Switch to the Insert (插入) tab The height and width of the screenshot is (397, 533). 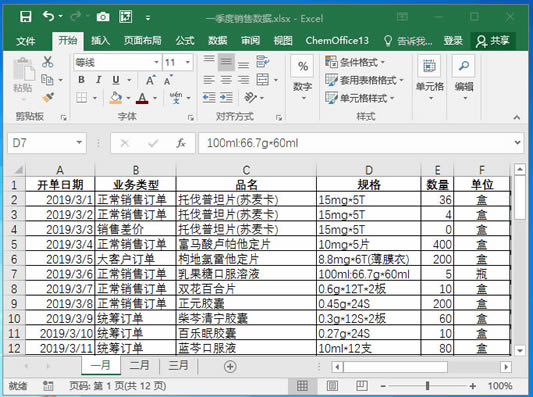pyautogui.click(x=101, y=41)
